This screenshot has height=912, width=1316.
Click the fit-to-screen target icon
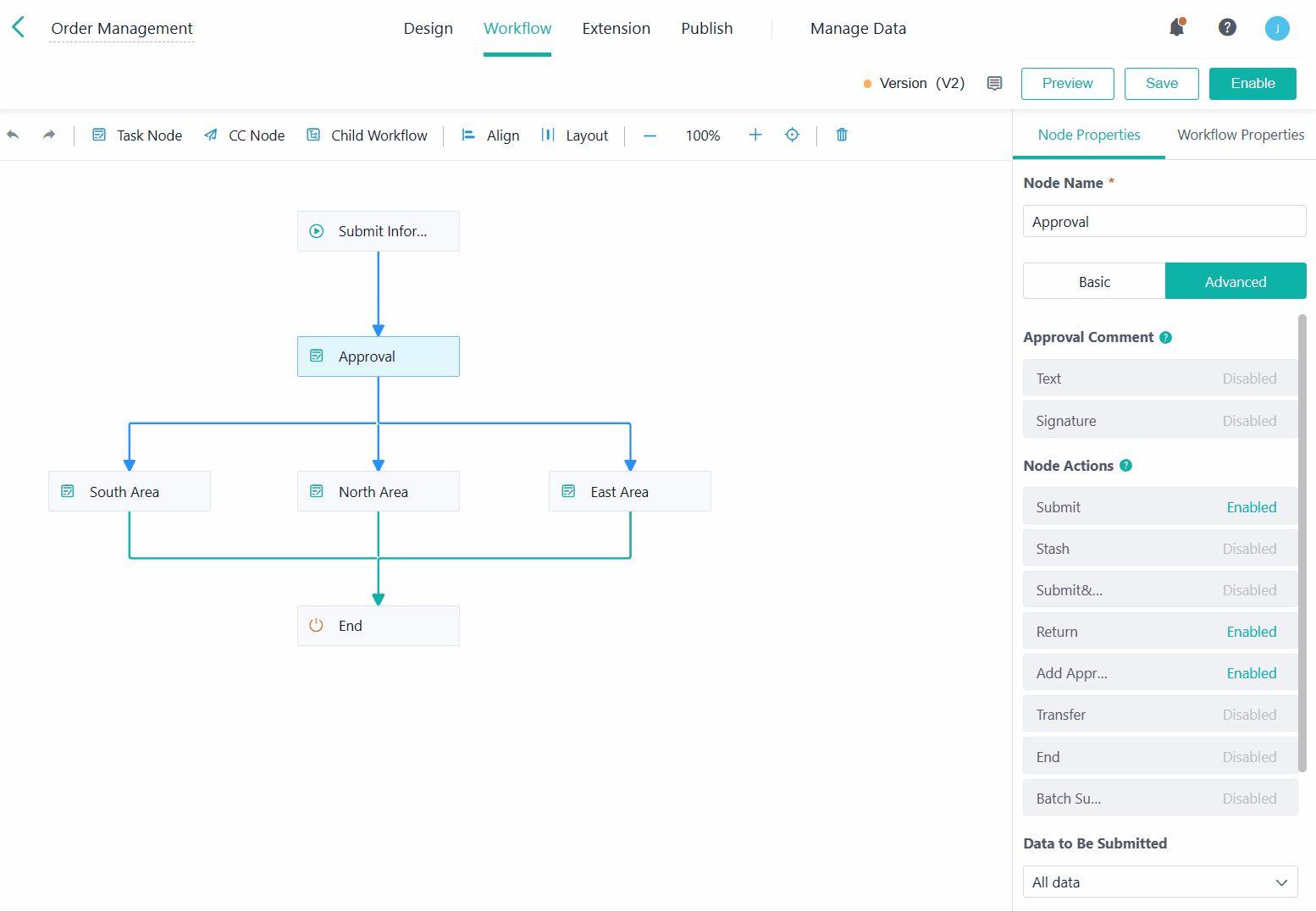(792, 135)
